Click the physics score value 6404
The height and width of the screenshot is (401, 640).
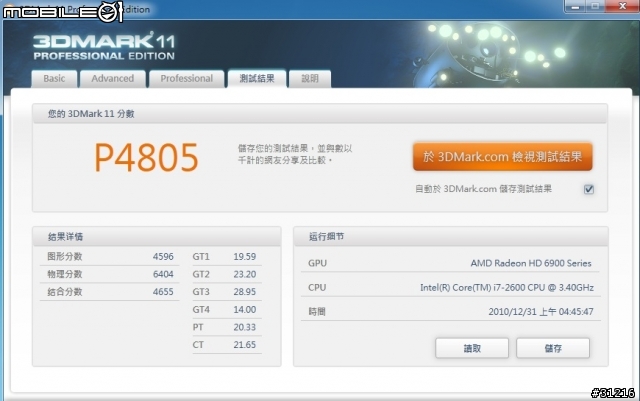click(x=163, y=274)
